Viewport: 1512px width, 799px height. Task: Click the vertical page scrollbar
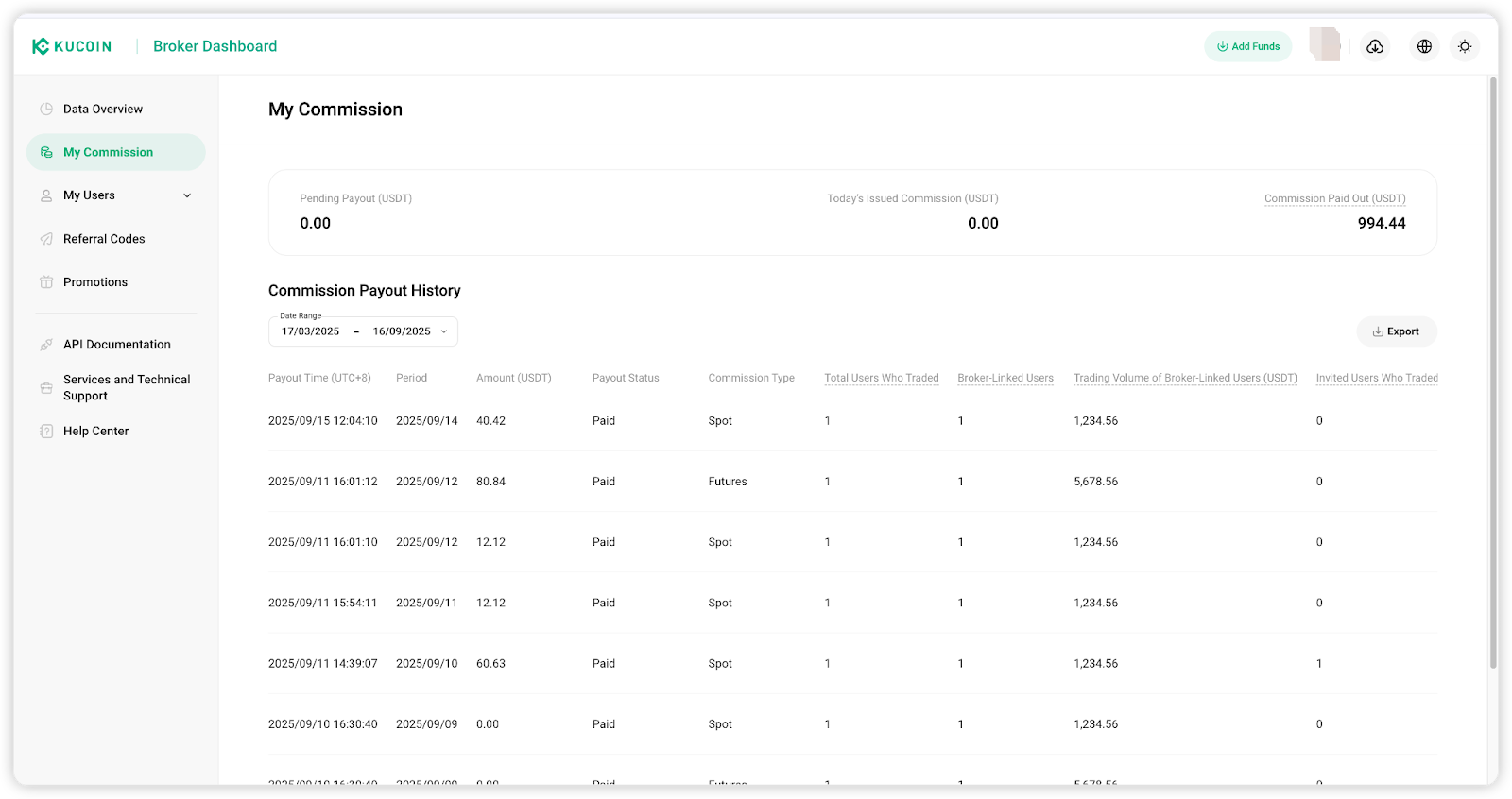[x=1493, y=378]
